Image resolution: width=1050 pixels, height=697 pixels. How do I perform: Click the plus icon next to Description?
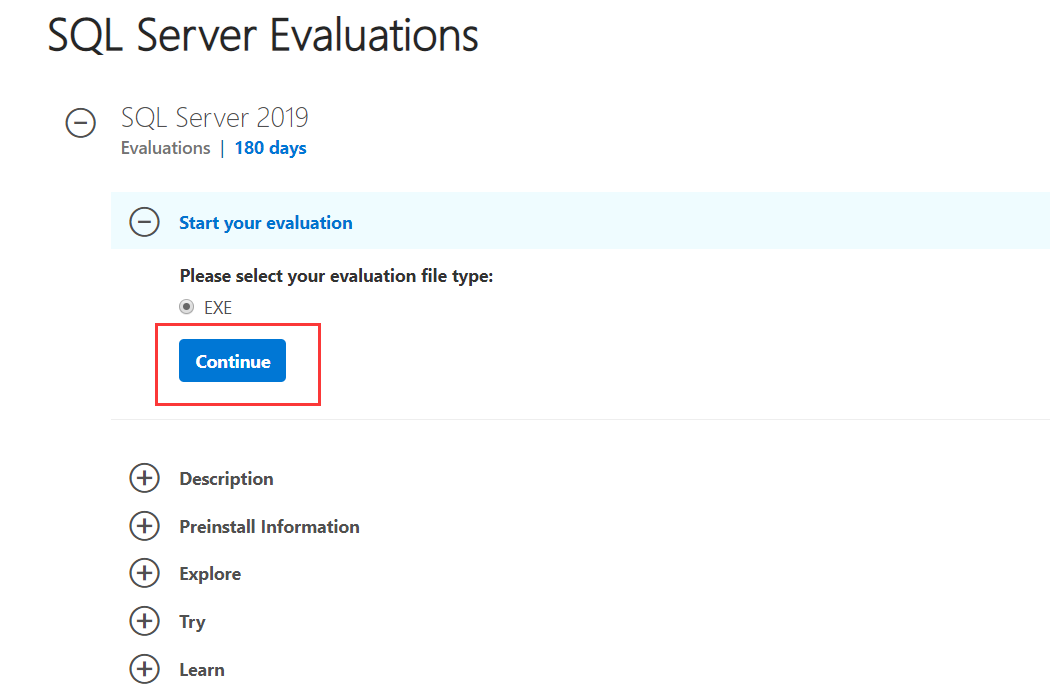[145, 478]
